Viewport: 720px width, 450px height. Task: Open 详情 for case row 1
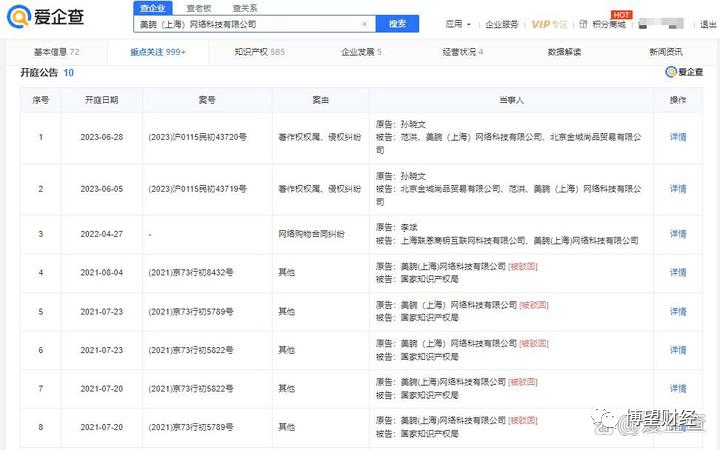coord(677,136)
